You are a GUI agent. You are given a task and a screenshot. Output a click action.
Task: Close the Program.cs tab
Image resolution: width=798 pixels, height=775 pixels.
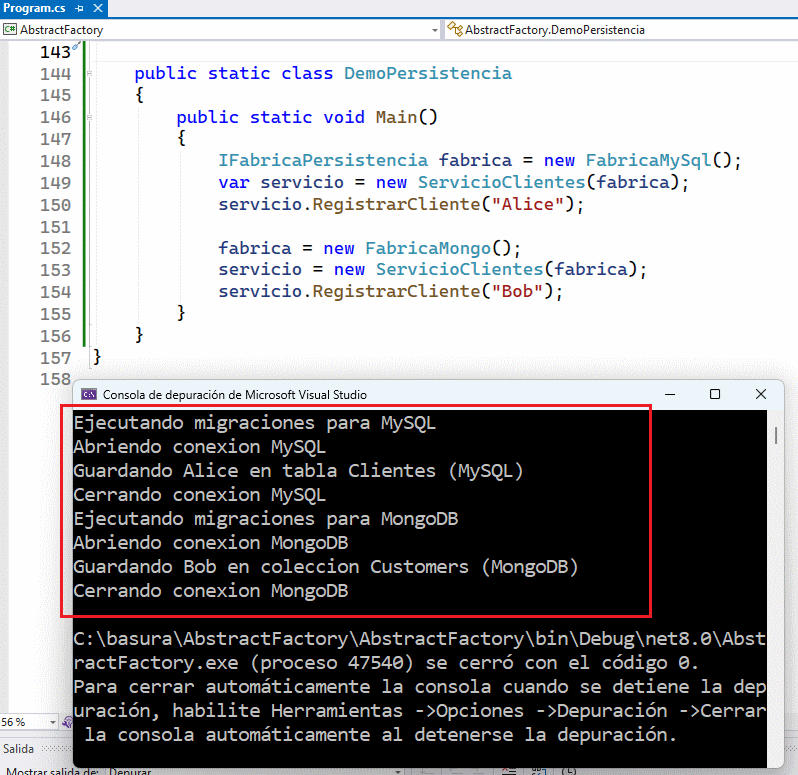point(99,7)
